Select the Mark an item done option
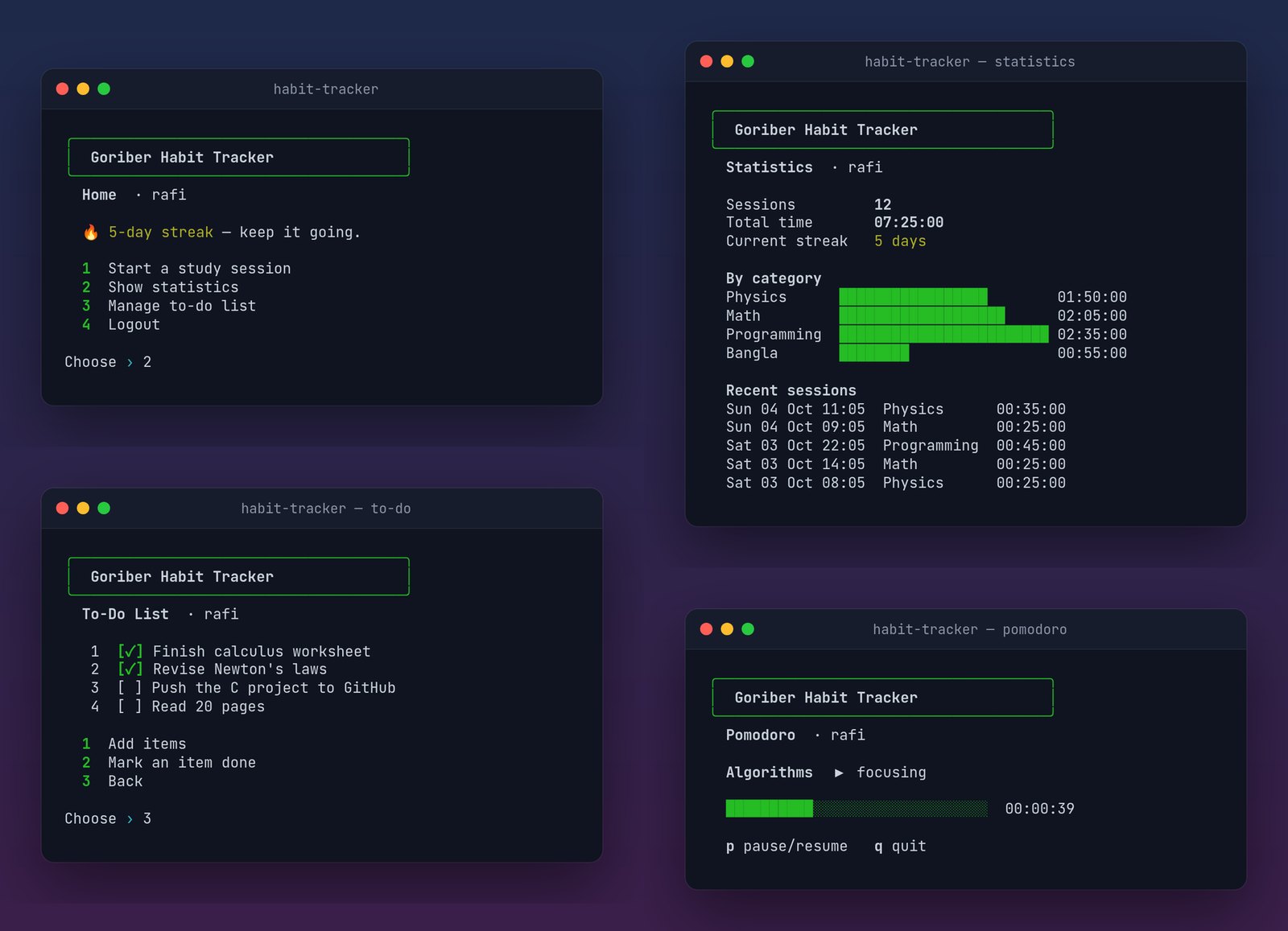The width and height of the screenshot is (1288, 931). click(169, 763)
